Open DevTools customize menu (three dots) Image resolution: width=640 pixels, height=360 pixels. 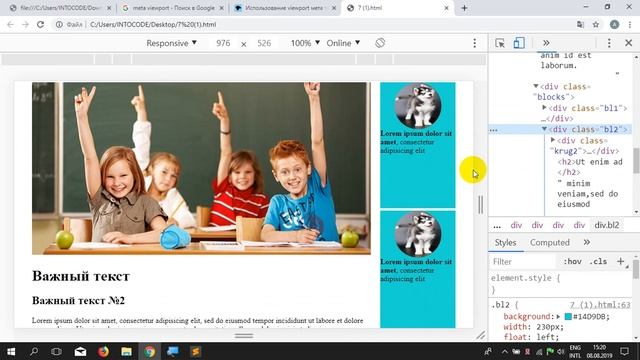[x=609, y=43]
